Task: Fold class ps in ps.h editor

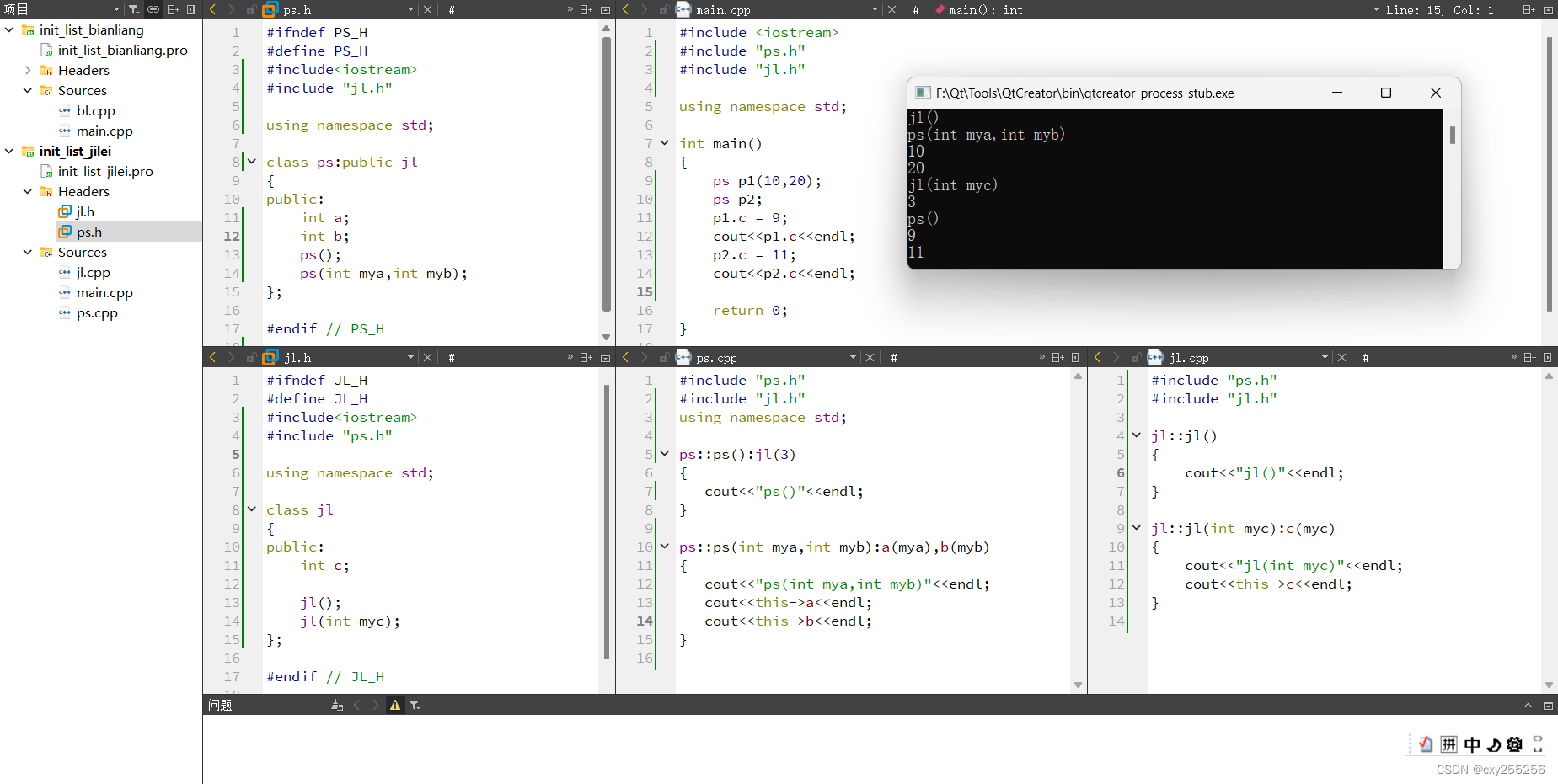Action: tap(251, 161)
